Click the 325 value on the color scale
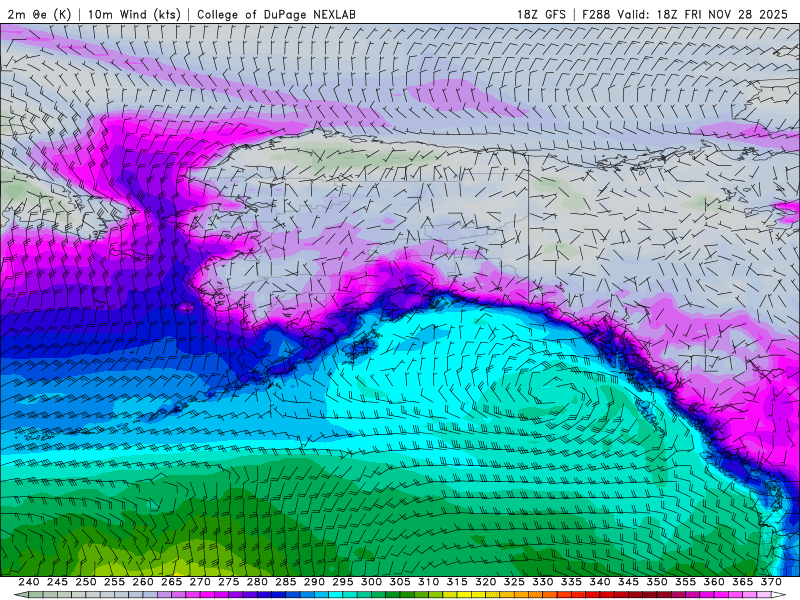Image resolution: width=800 pixels, height=600 pixels. coord(514,582)
